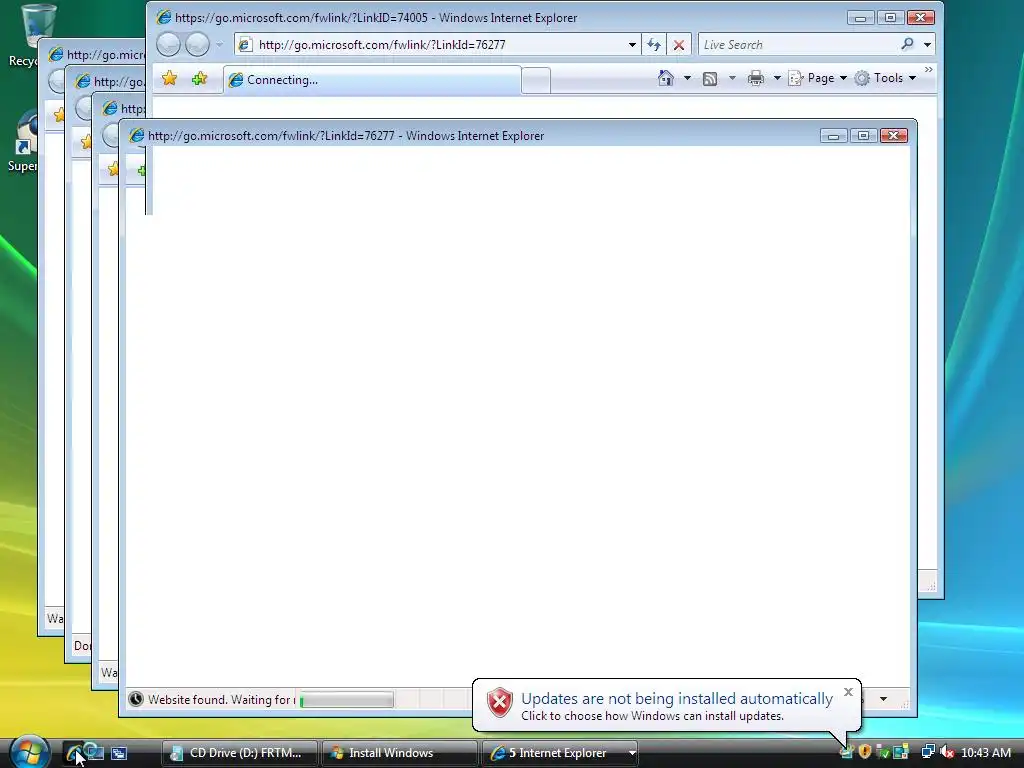The image size is (1024, 768).
Task: Open the zoom level dropdown in status bar
Action: pos(883,699)
